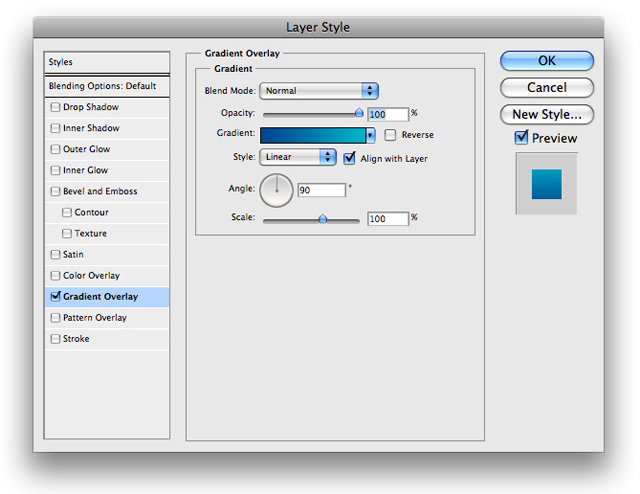640x494 pixels.
Task: Select the Inner Glow label
Action: [x=85, y=170]
